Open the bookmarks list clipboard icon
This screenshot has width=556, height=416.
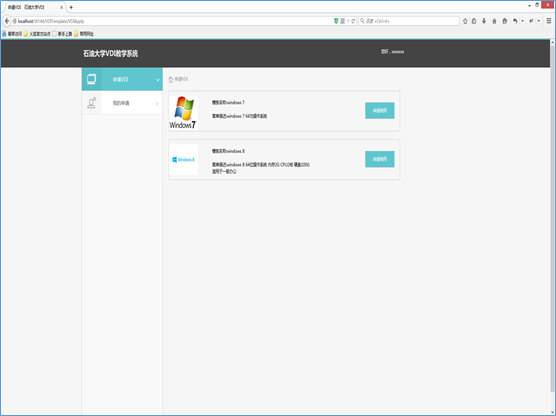point(474,21)
